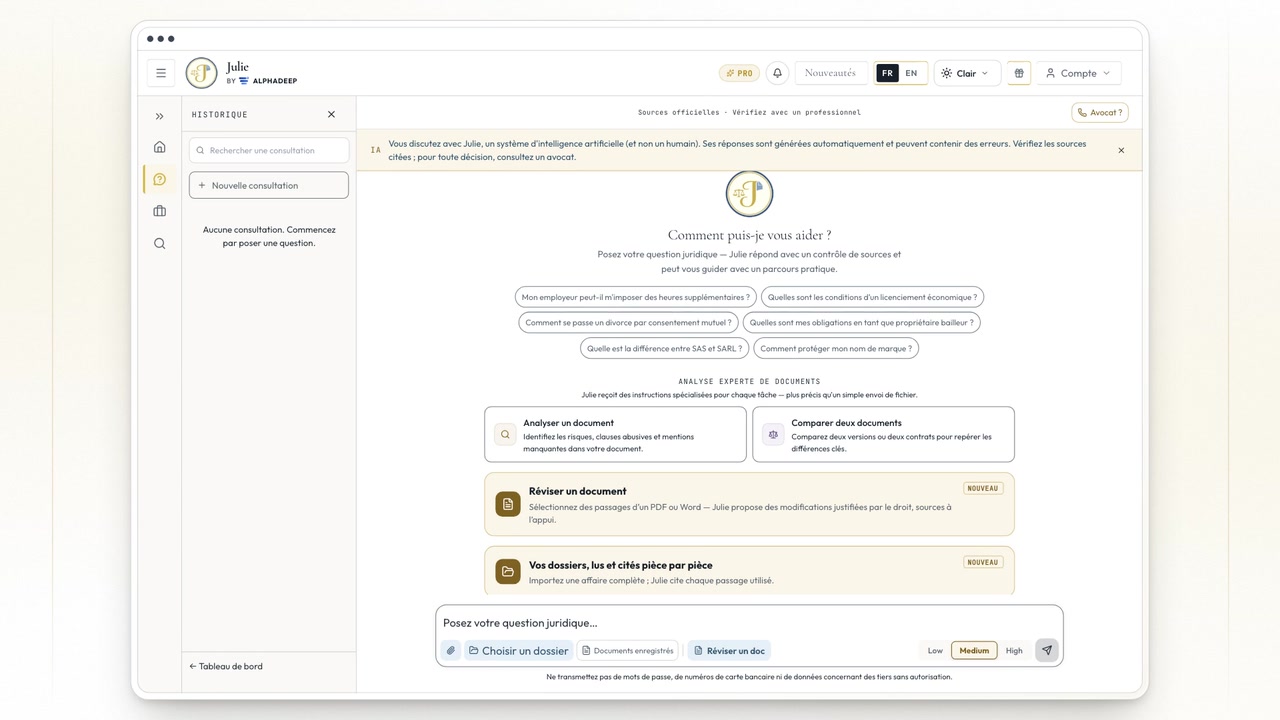Select the divorce par consentement mutuel suggestion
This screenshot has width=1280, height=720.
pyautogui.click(x=628, y=323)
